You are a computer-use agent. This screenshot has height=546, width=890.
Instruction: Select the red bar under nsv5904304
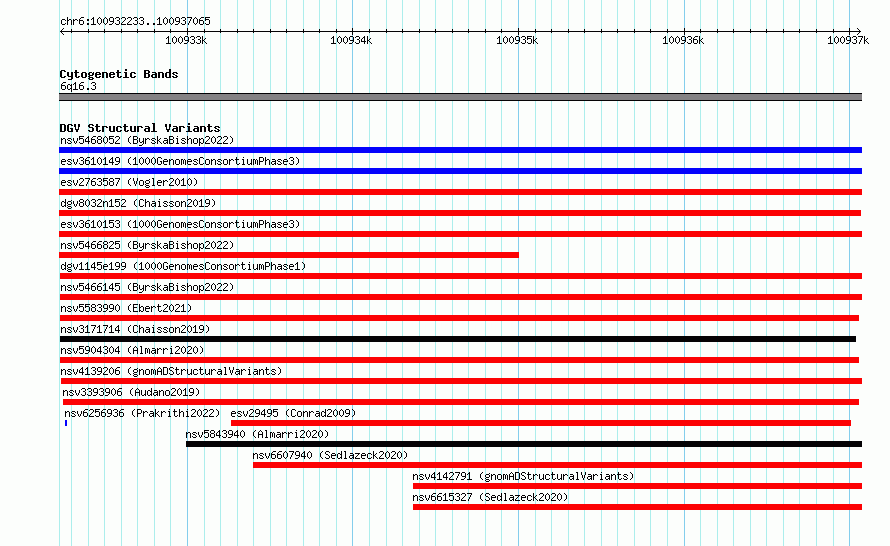click(x=459, y=360)
